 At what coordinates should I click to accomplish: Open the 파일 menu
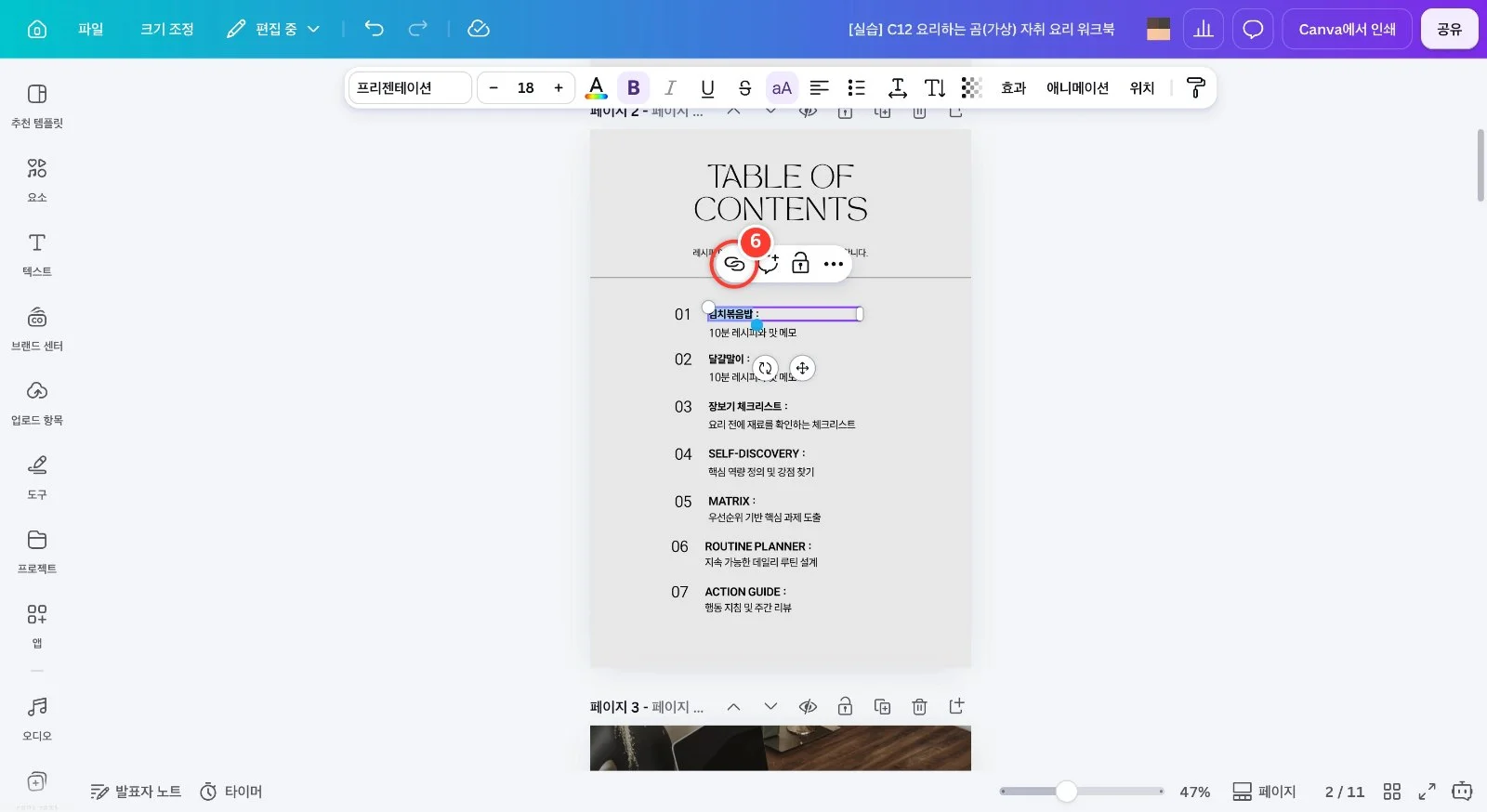tap(91, 29)
